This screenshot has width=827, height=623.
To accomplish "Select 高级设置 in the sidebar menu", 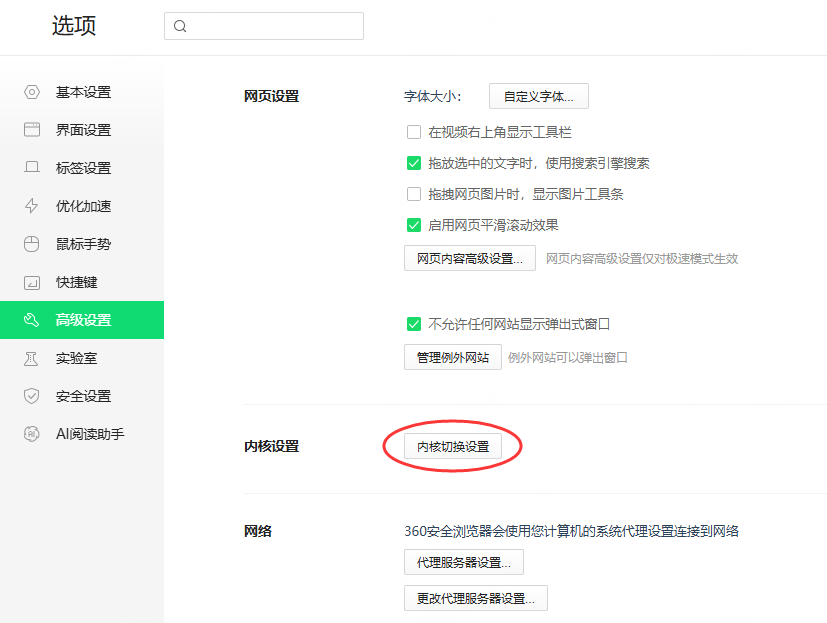I will click(x=82, y=320).
